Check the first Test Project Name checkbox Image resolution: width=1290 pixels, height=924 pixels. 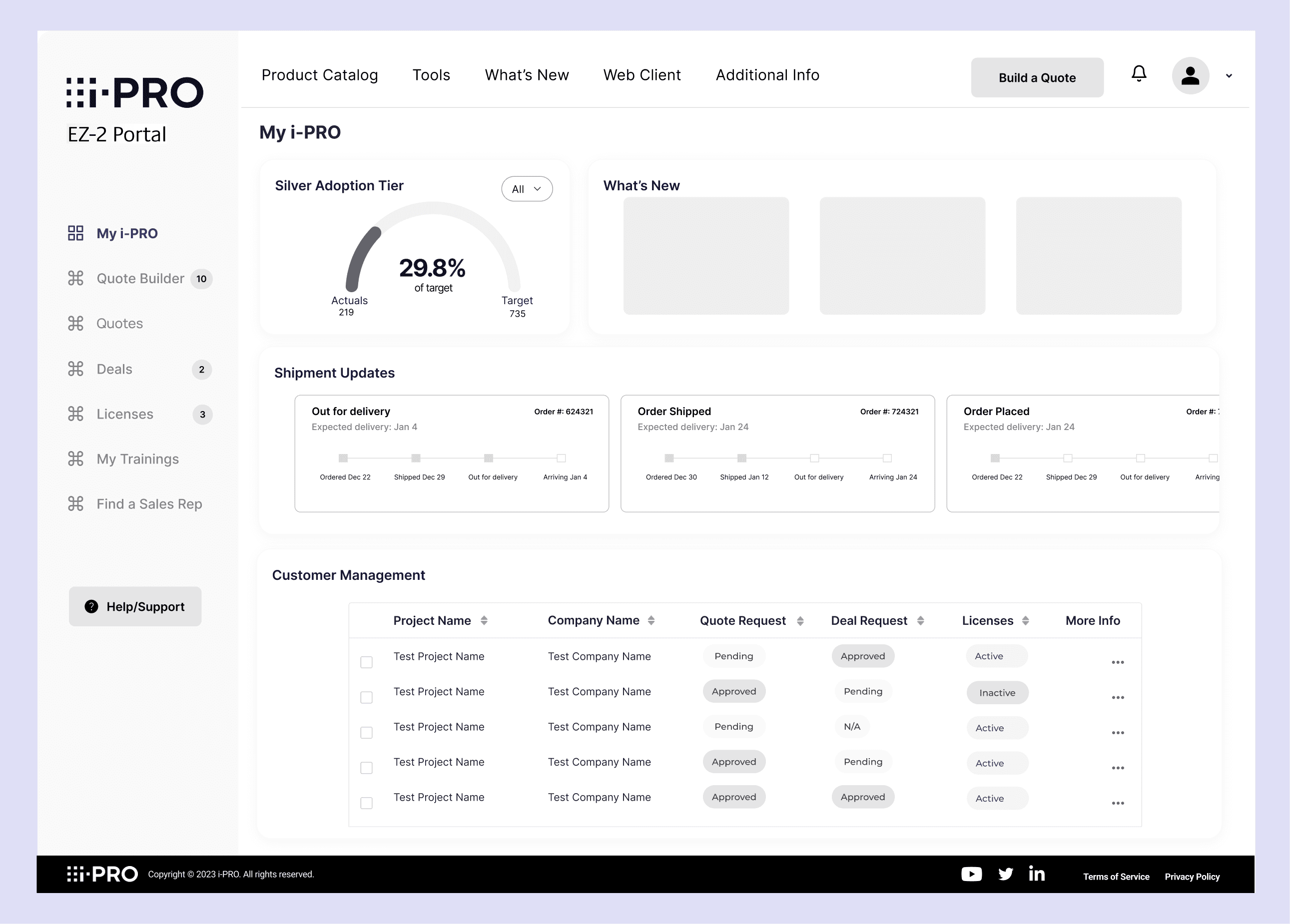coord(366,662)
